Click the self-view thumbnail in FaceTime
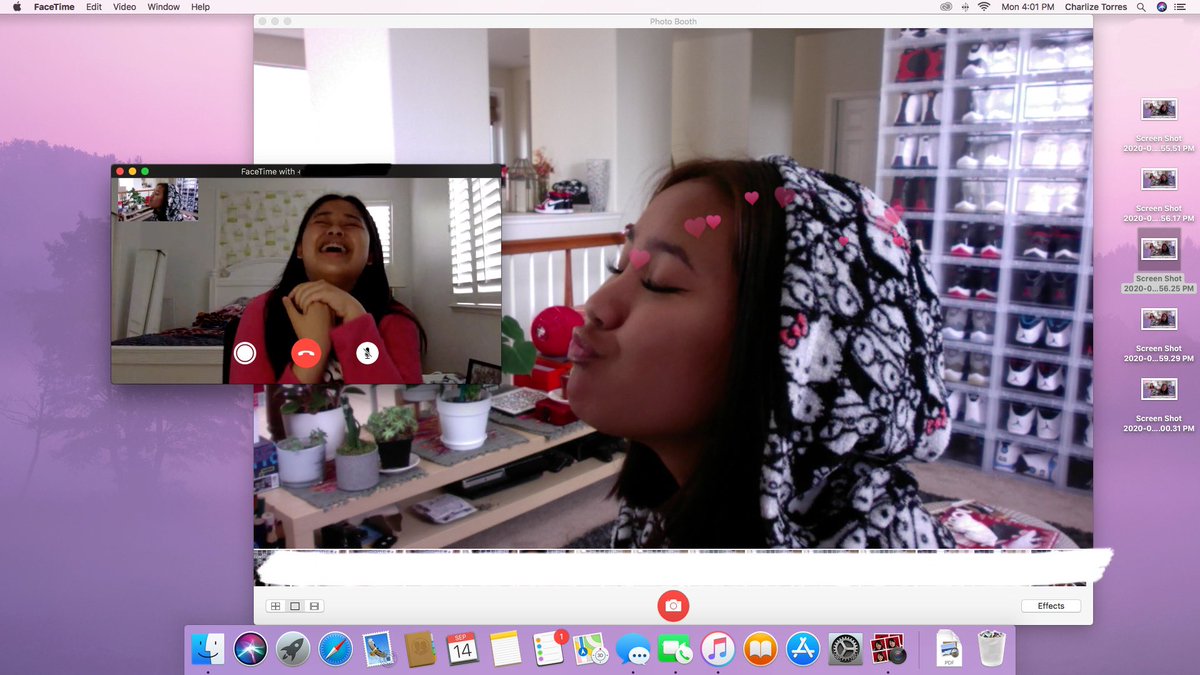This screenshot has width=1200, height=675. (x=157, y=200)
